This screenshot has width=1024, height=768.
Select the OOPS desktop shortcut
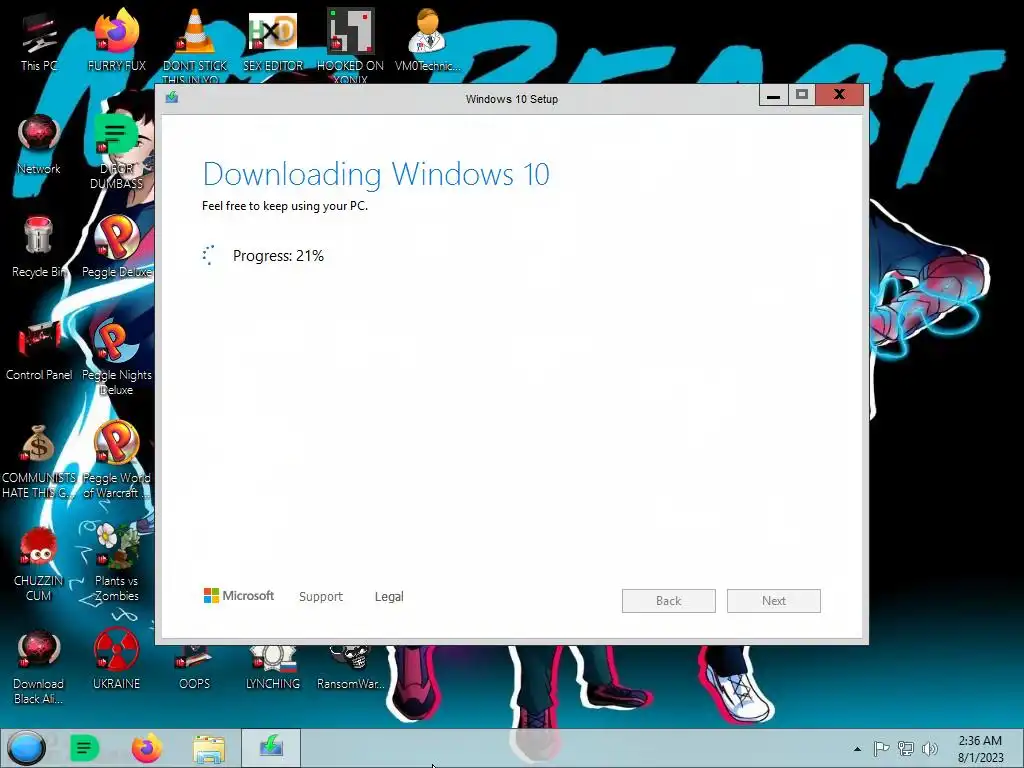(195, 669)
